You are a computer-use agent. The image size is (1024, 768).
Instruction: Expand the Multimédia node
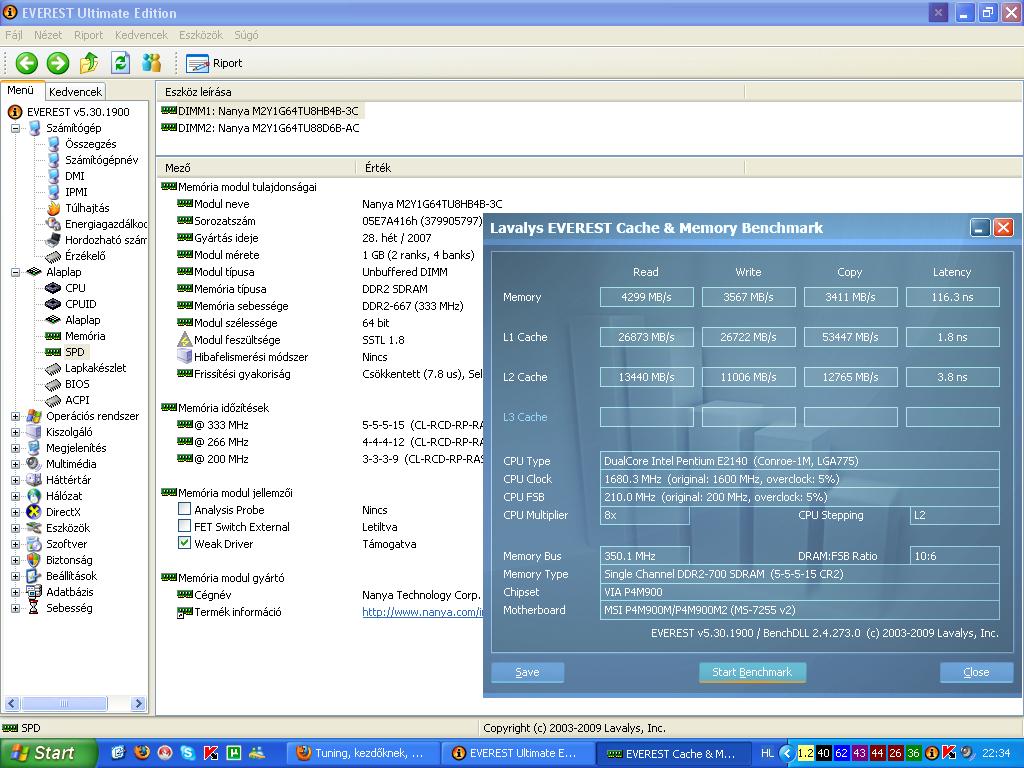click(15, 464)
